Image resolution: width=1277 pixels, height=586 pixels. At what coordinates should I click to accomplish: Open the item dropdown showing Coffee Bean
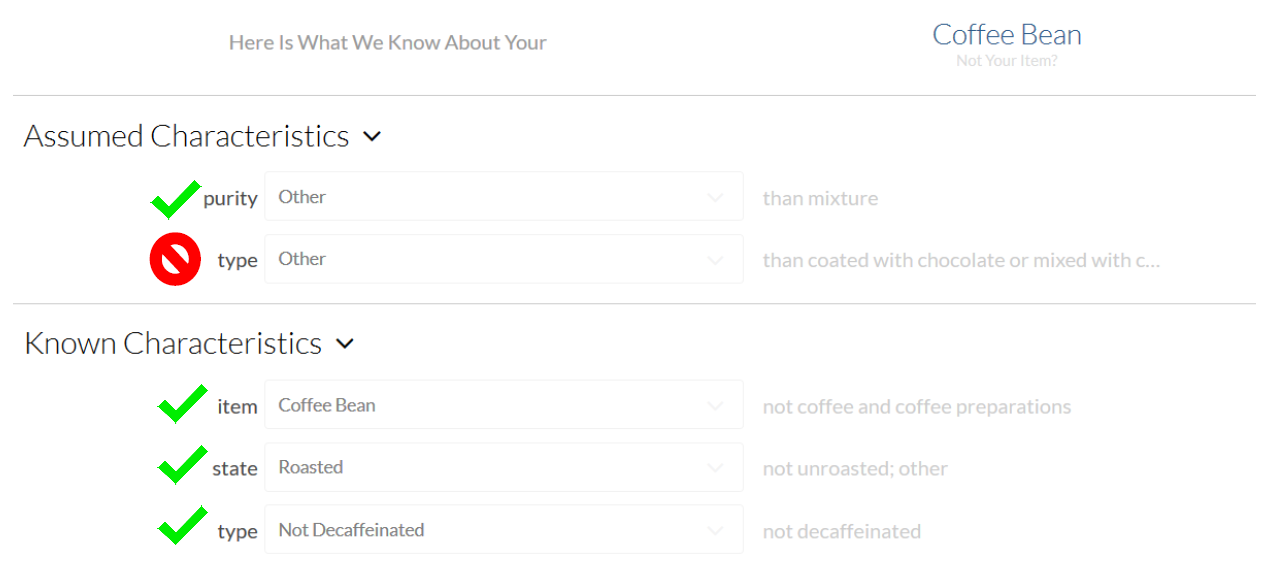504,405
